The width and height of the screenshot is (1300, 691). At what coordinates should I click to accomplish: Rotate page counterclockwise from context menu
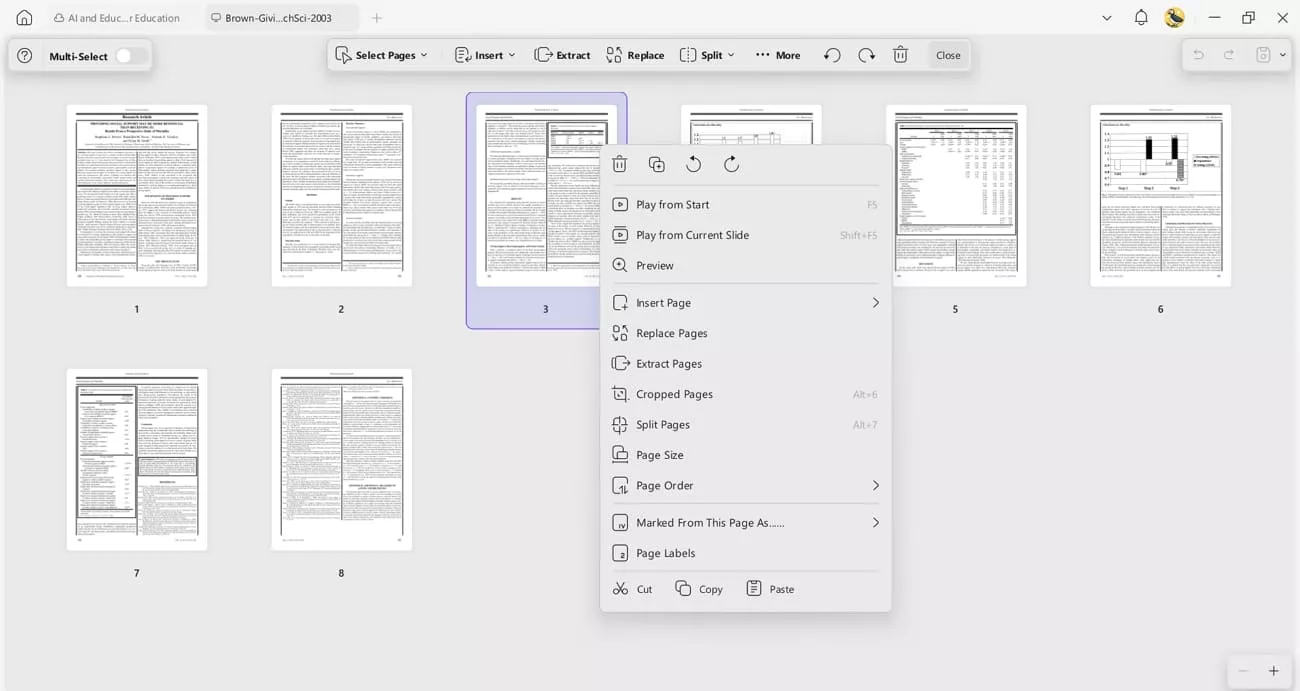(x=694, y=164)
